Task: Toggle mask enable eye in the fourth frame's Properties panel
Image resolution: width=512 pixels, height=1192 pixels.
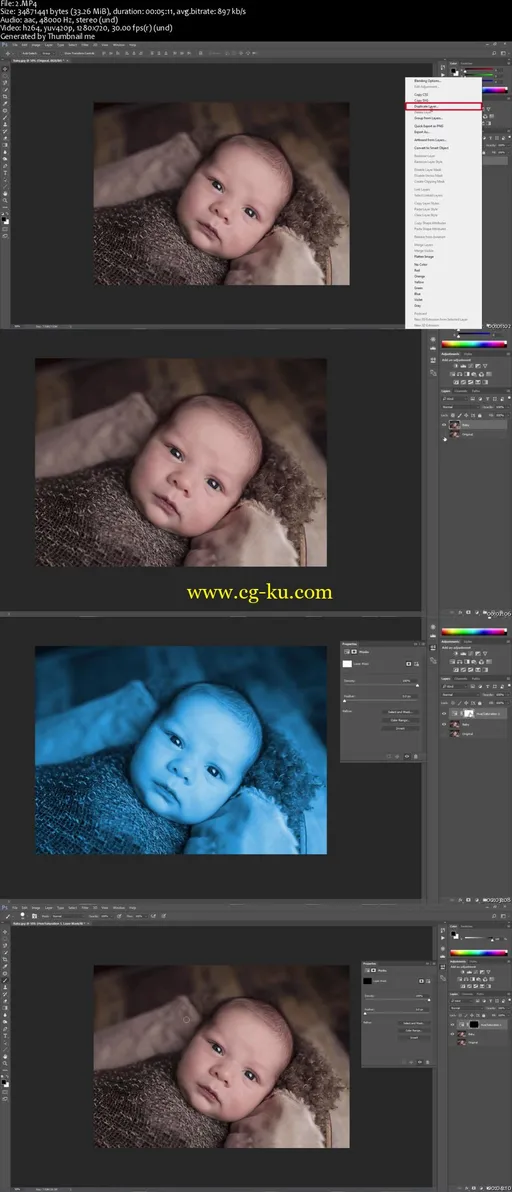Action: click(x=421, y=1062)
